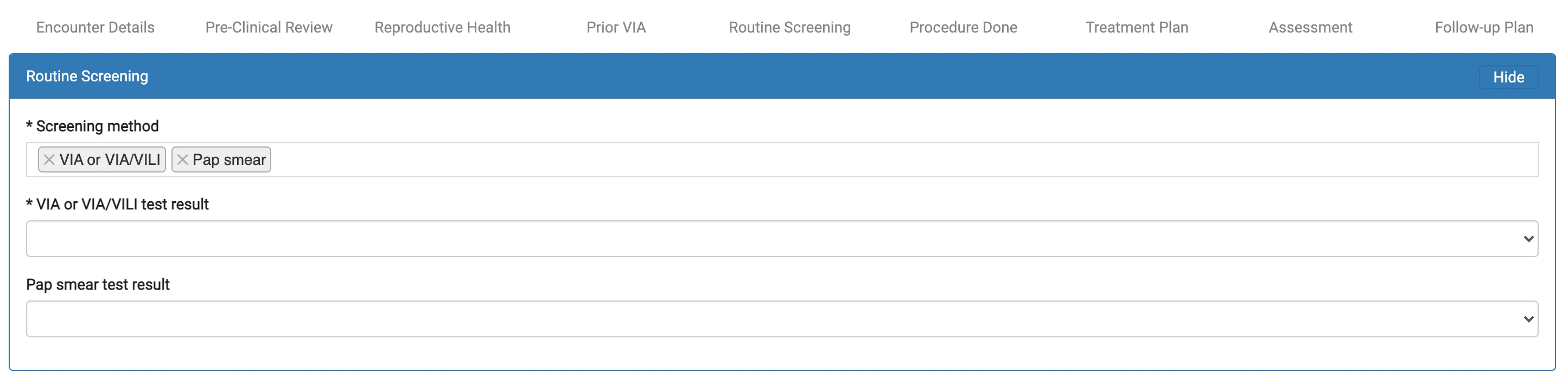This screenshot has width=1568, height=384.
Task: Select the Prior VIA tab
Action: click(616, 27)
